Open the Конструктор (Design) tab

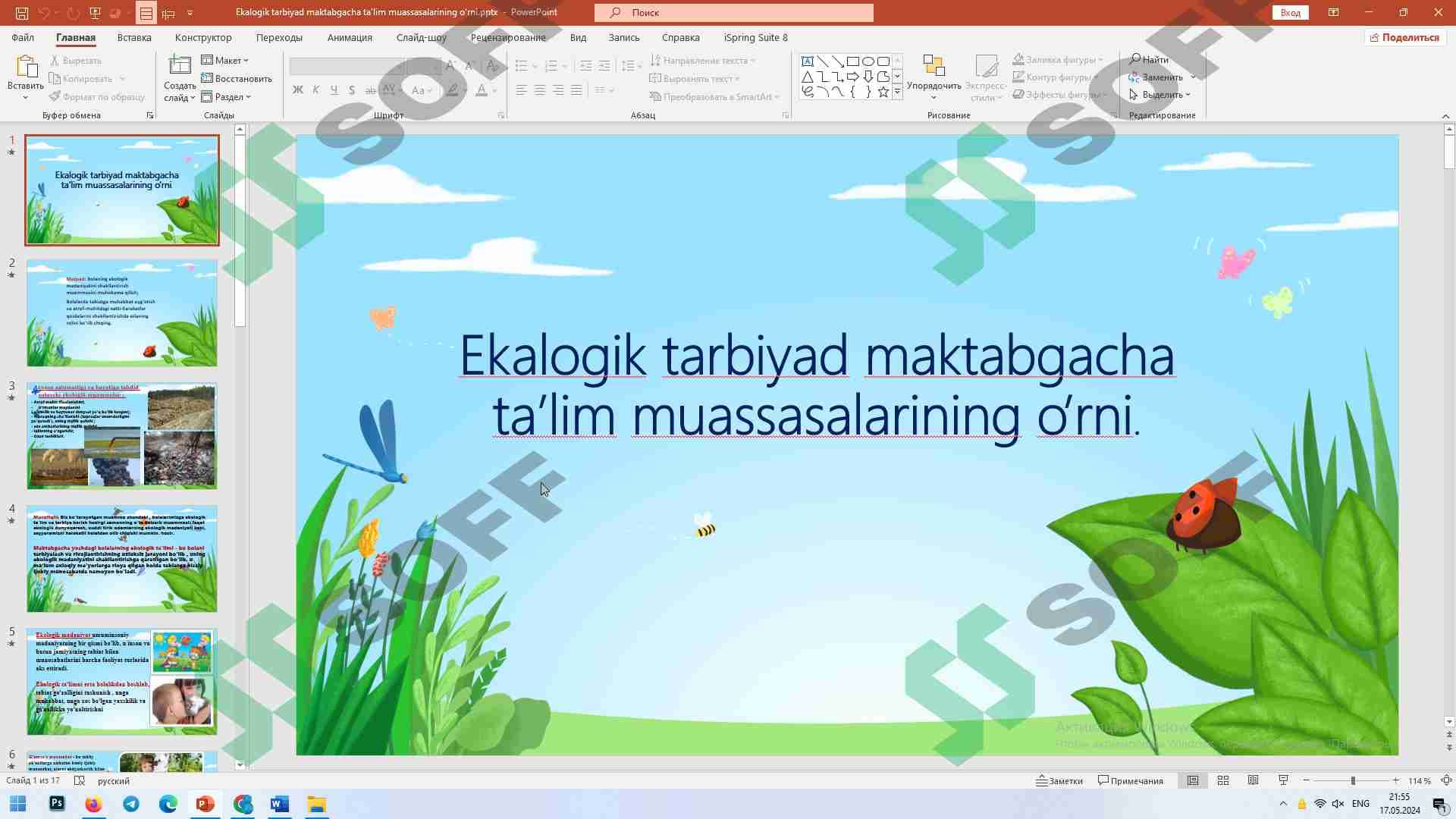pyautogui.click(x=203, y=37)
